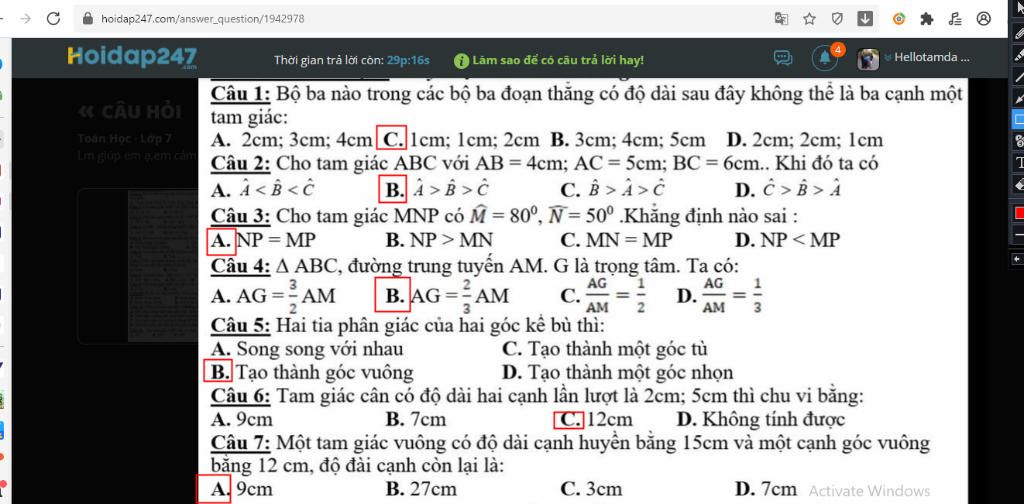Click option 'A. AG = 3/2 AM' in Câu 4
Viewport: 1024px width, 504px height.
pyautogui.click(x=274, y=295)
